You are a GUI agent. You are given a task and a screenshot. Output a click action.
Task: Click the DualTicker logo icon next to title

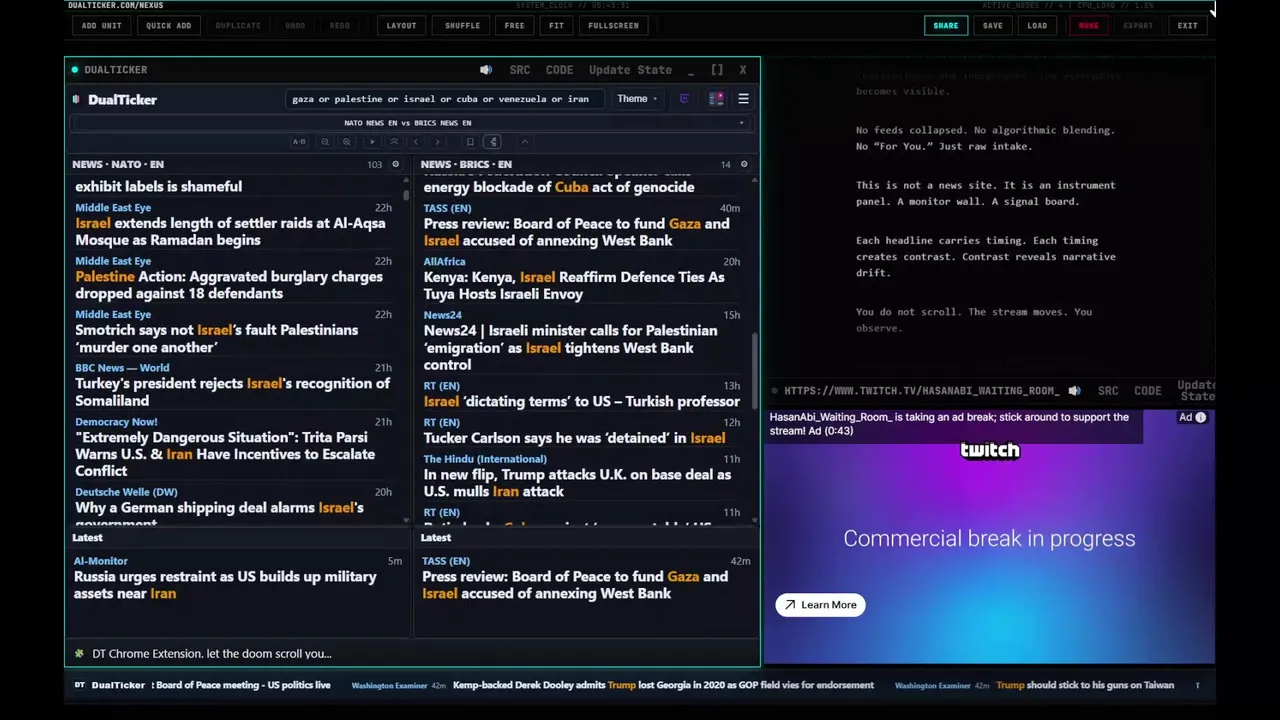click(x=77, y=100)
